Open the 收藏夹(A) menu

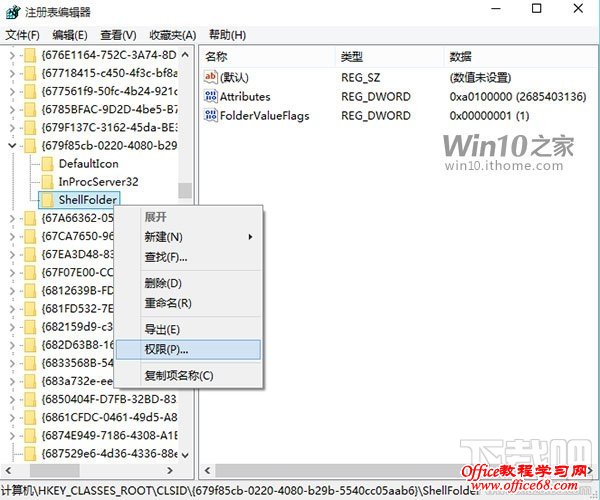point(173,35)
